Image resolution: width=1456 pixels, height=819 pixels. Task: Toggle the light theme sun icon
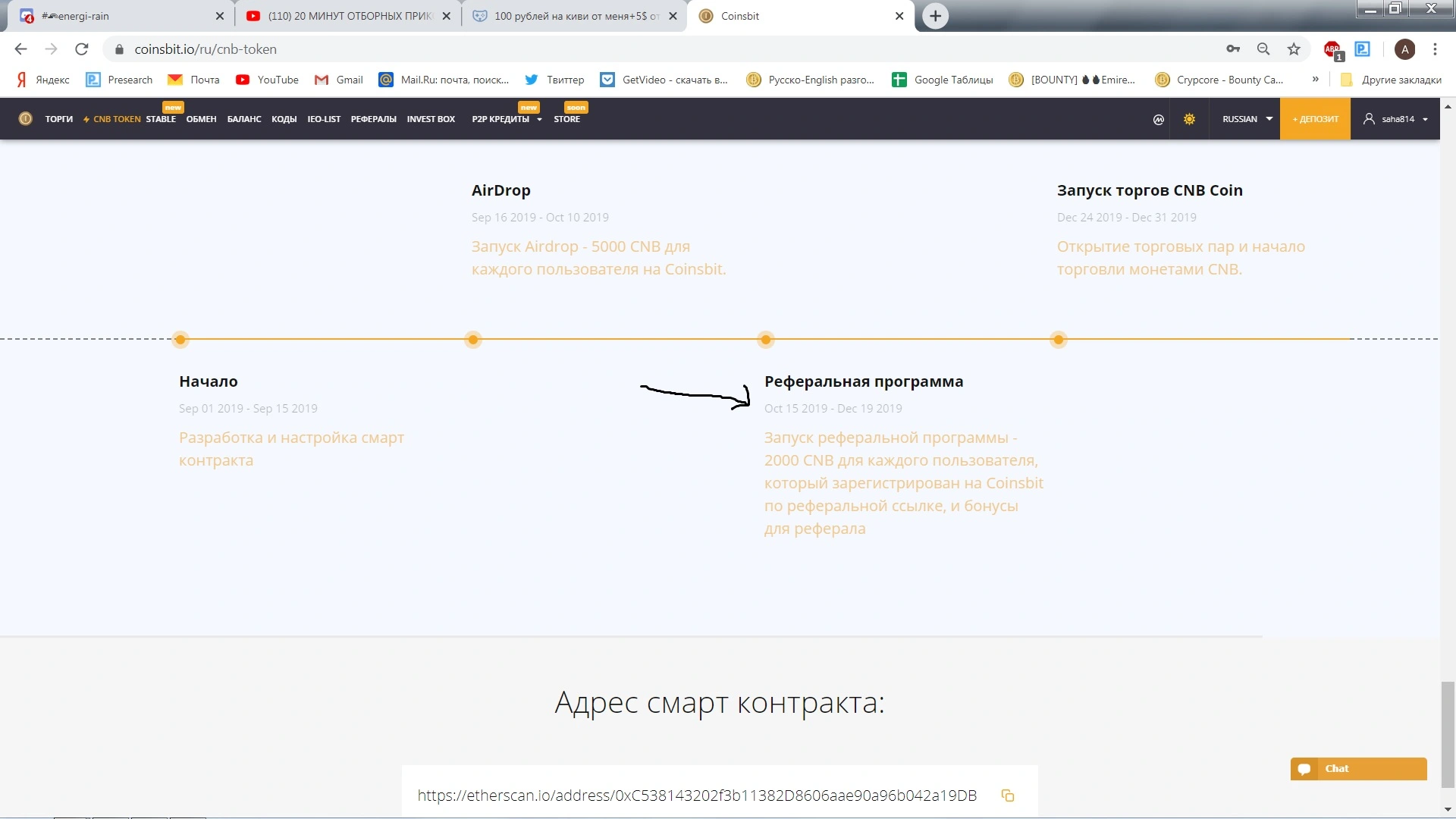coord(1189,119)
